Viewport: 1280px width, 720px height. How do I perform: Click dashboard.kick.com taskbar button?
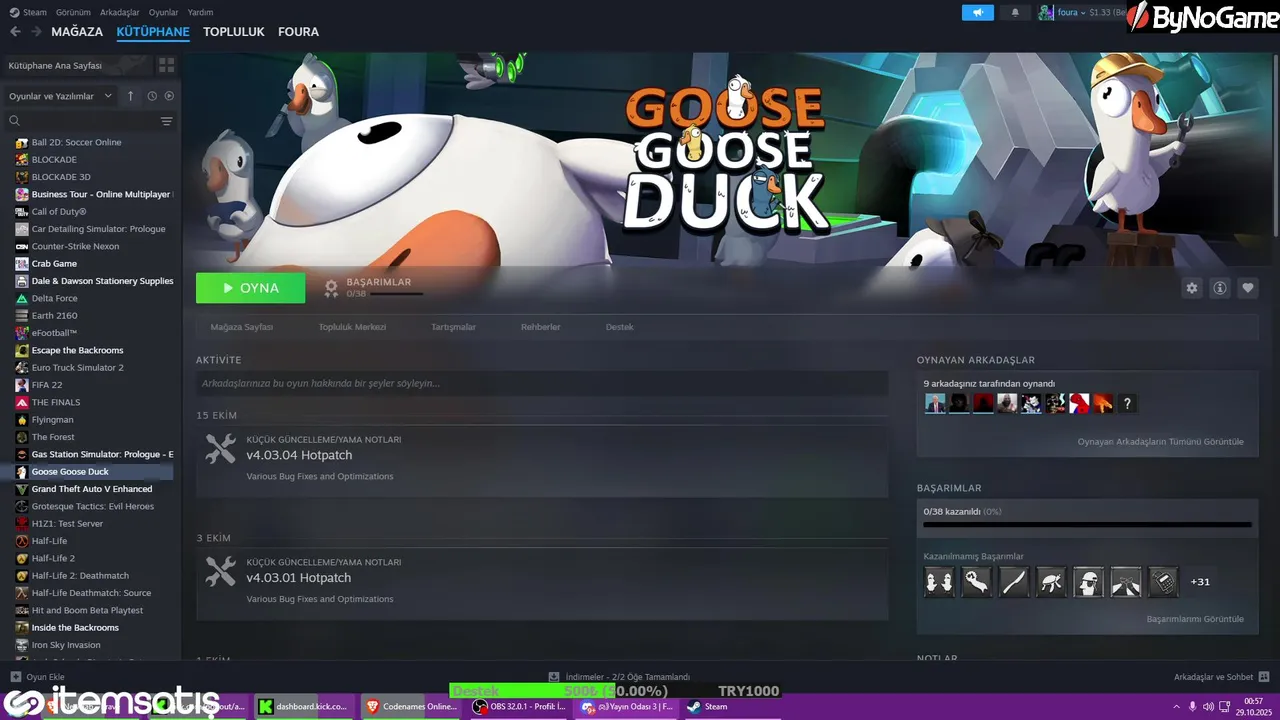(303, 706)
